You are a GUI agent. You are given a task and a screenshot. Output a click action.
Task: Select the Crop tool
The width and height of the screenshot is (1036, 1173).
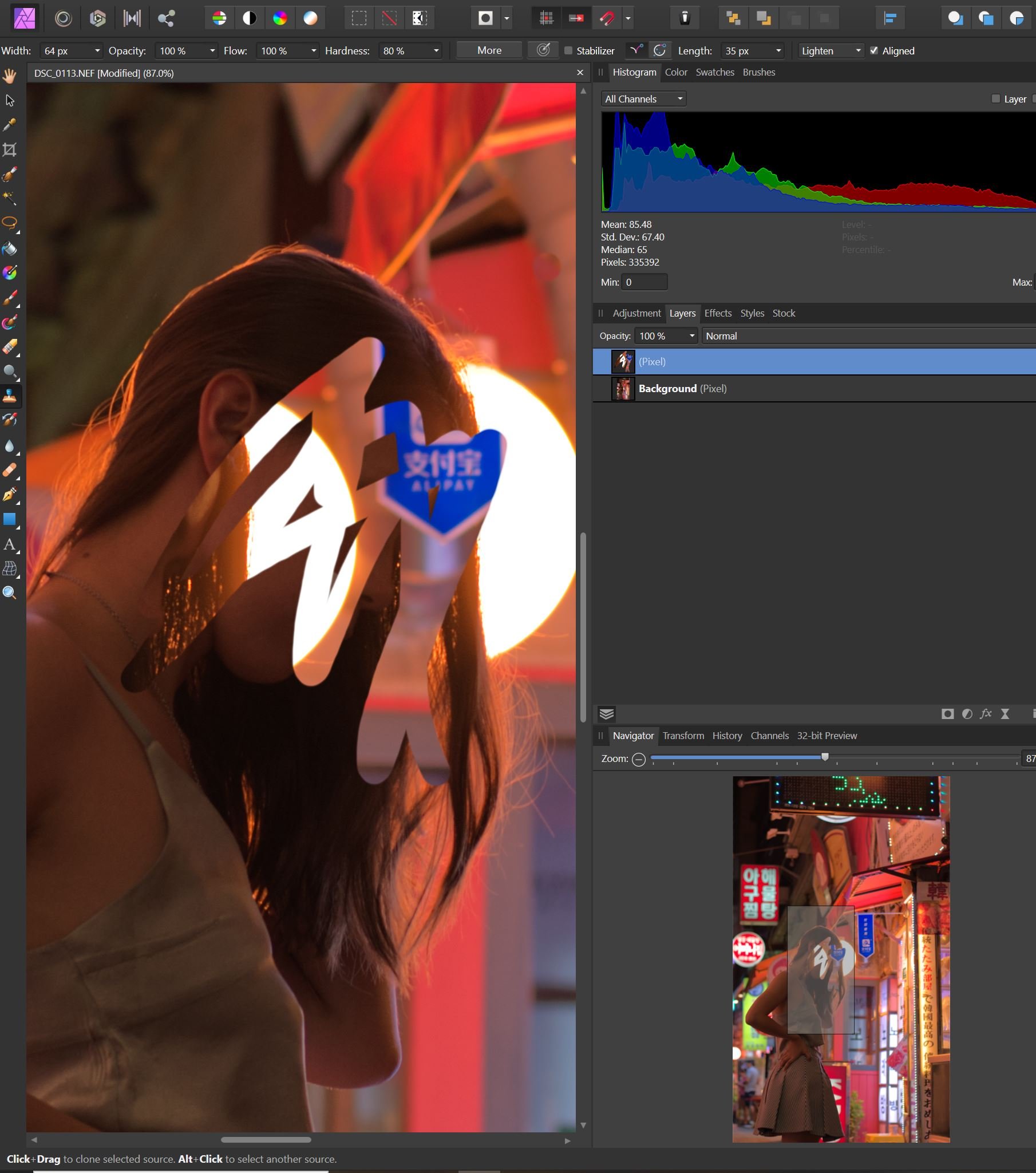10,150
